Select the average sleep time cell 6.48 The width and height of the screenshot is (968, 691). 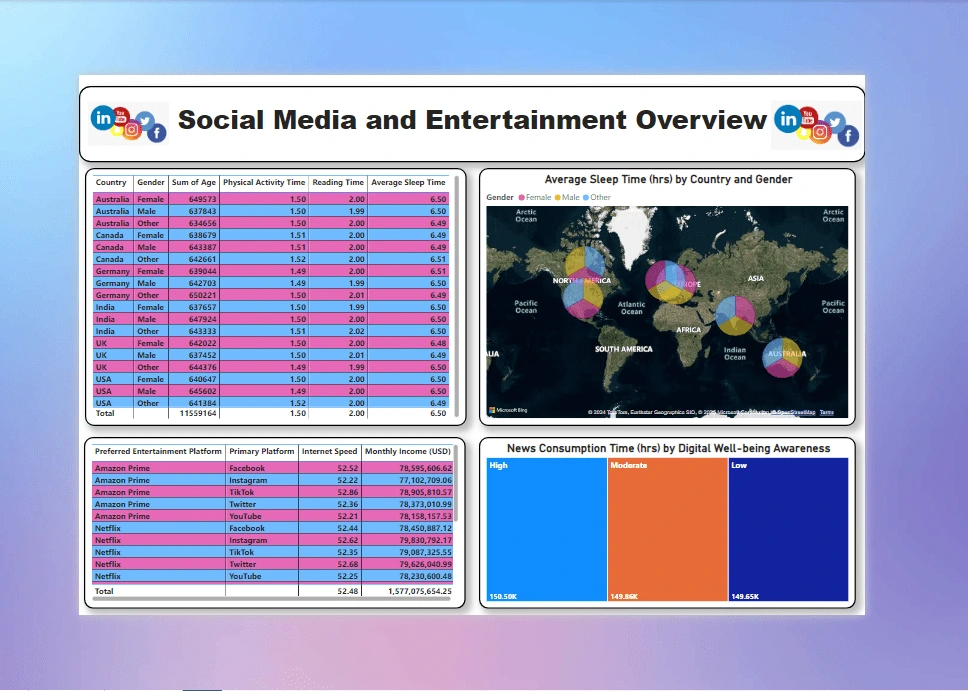tap(408, 343)
